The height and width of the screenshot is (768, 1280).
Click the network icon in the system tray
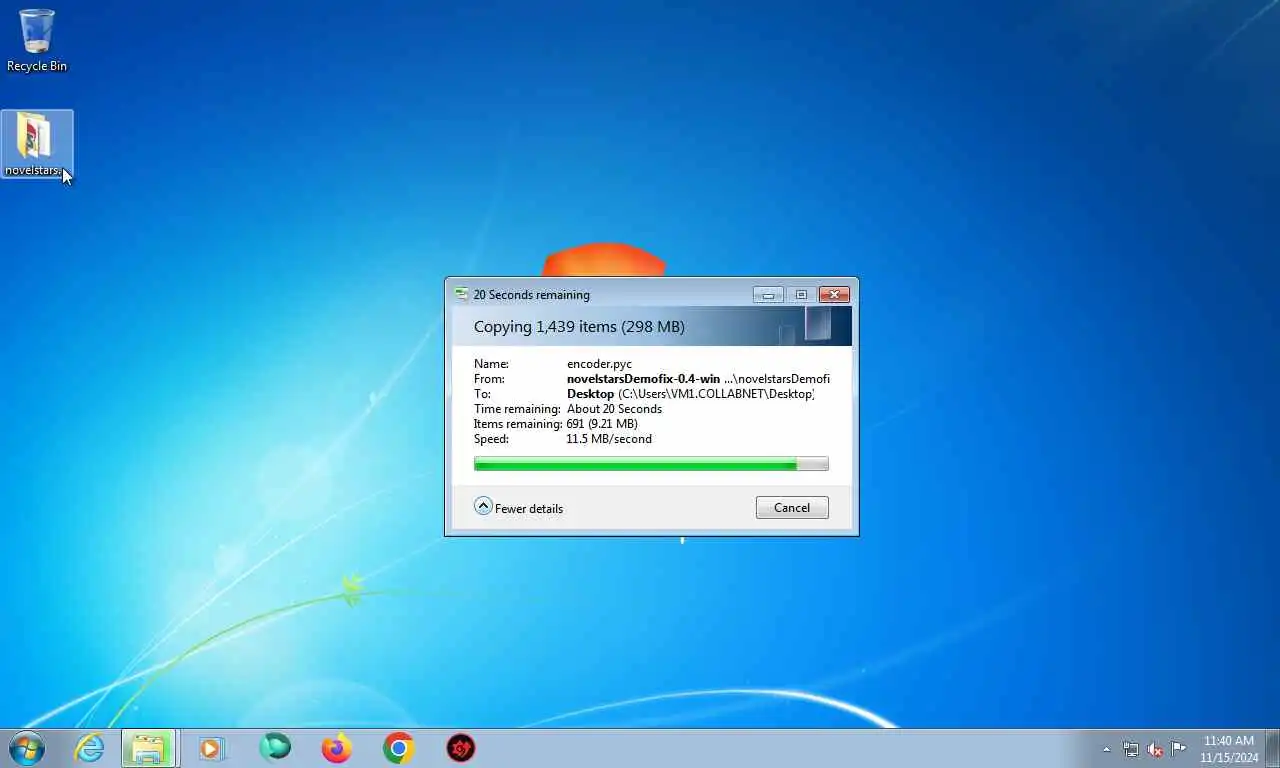[1131, 749]
